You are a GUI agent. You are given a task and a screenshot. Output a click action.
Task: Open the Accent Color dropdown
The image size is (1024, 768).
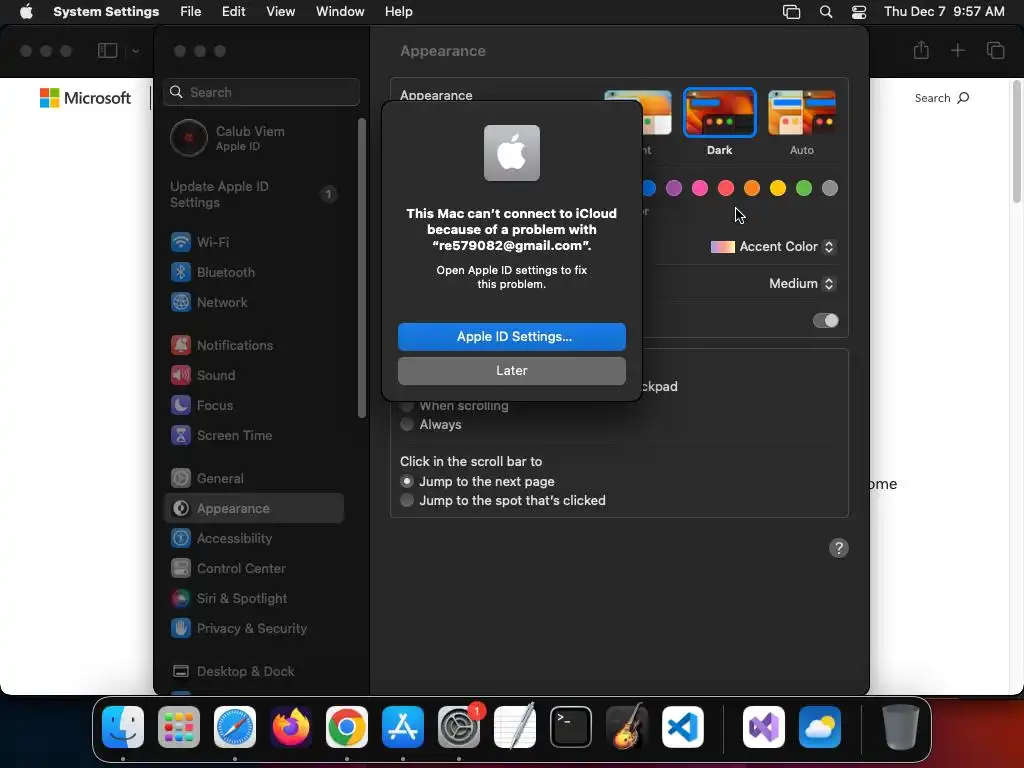pyautogui.click(x=773, y=247)
